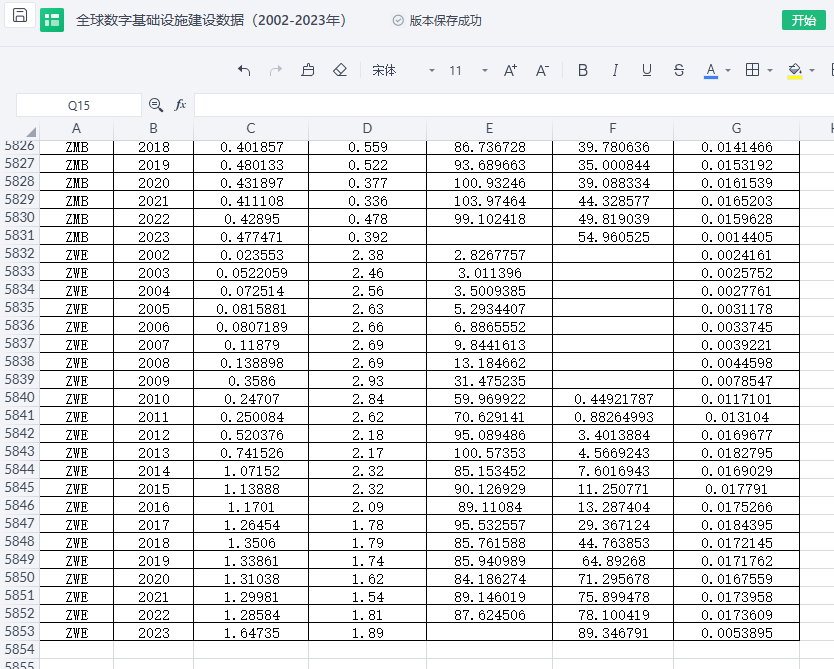Screen dimensions: 834x669
Task: Toggle italic formatting
Action: click(x=615, y=70)
